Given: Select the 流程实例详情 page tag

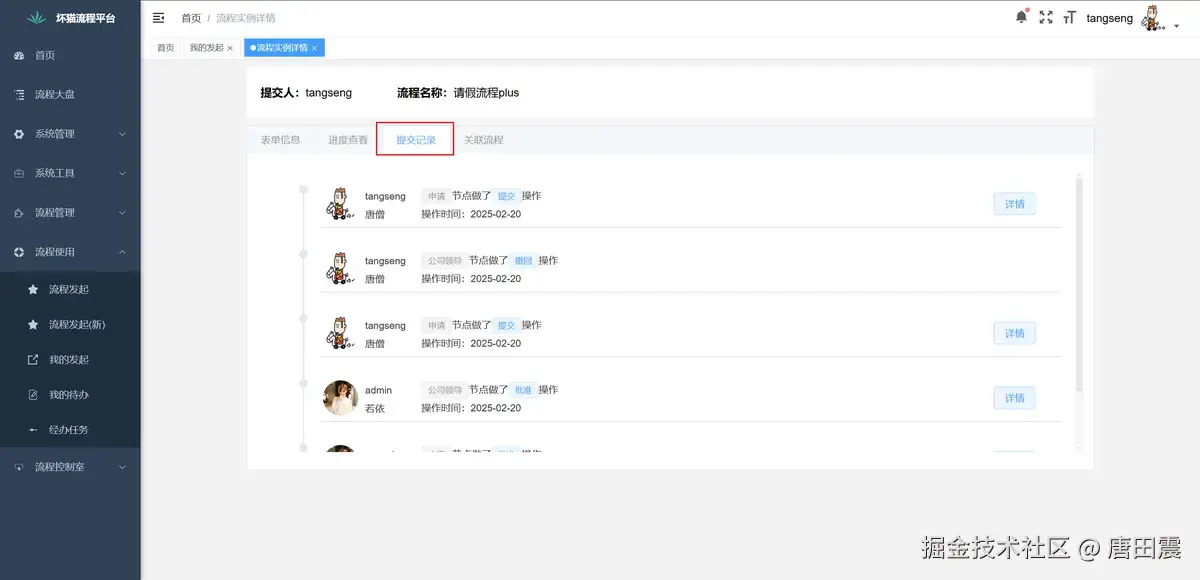Looking at the screenshot, I should coord(284,48).
